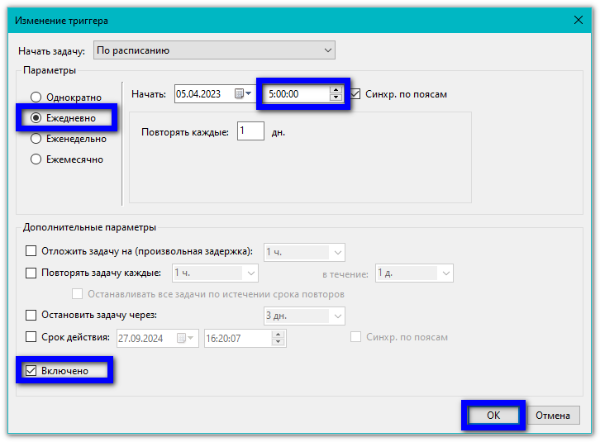This screenshot has height=442, width=600.
Task: Toggle the Включено checkbox
Action: coord(30,371)
